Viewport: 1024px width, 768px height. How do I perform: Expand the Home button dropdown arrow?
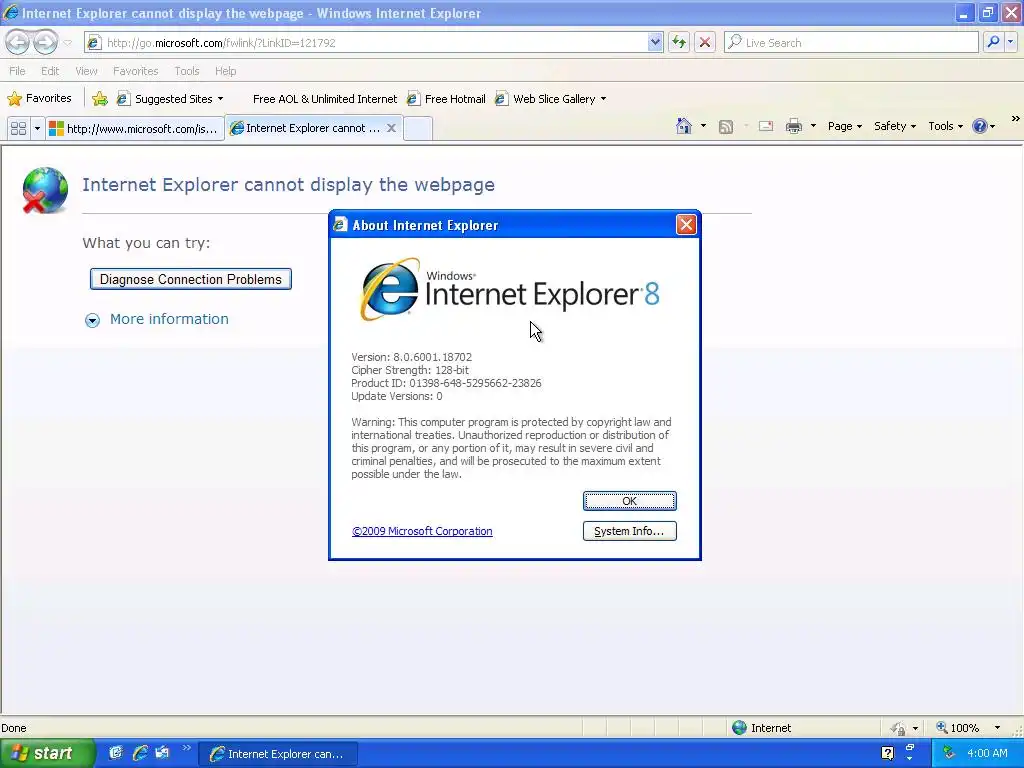coord(703,126)
